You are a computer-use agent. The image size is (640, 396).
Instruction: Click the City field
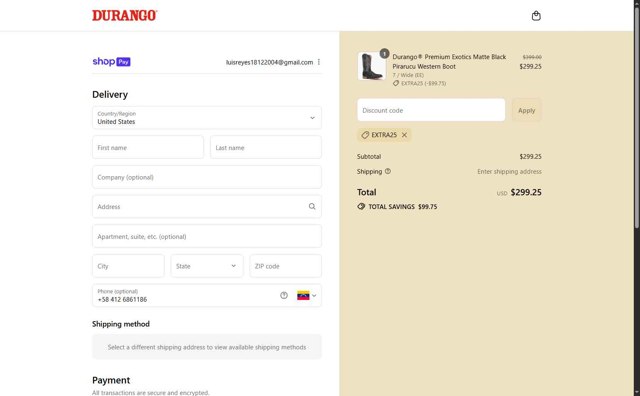point(128,266)
